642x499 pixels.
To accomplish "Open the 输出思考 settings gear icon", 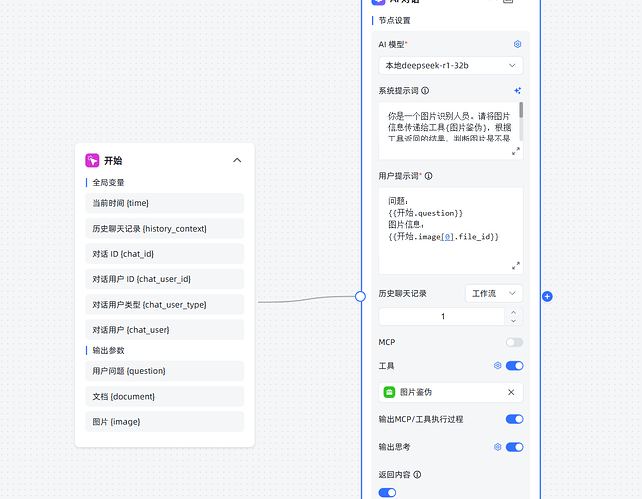I will (498, 447).
